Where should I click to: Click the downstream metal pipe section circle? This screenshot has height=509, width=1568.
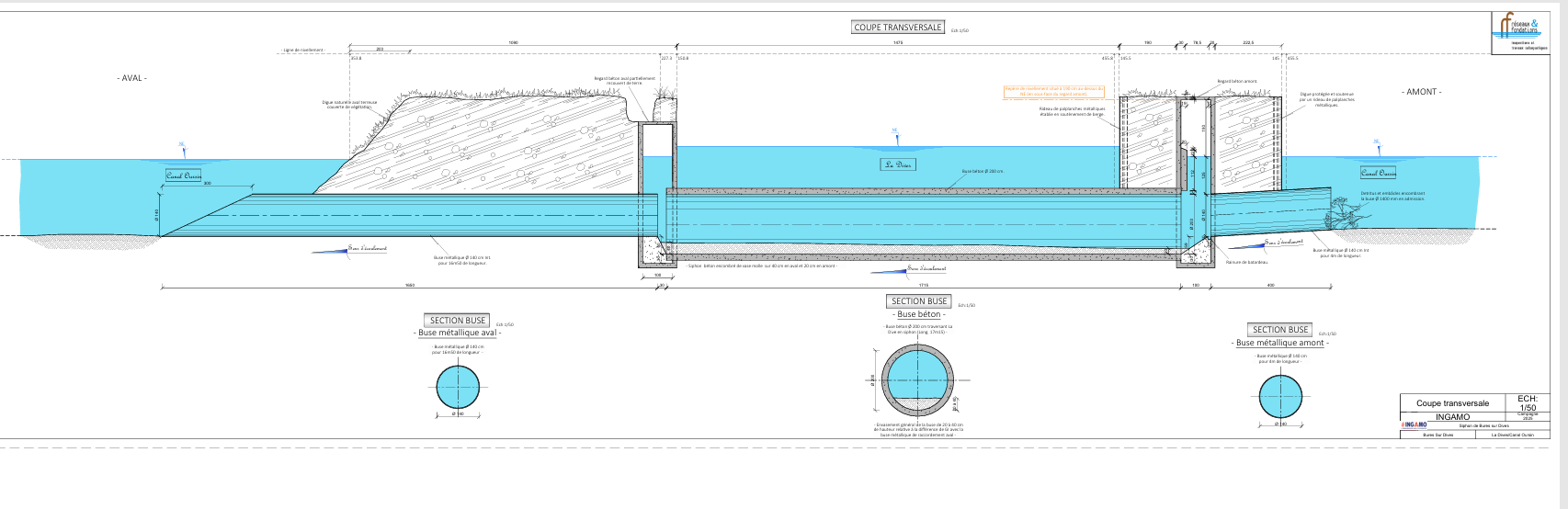458,387
